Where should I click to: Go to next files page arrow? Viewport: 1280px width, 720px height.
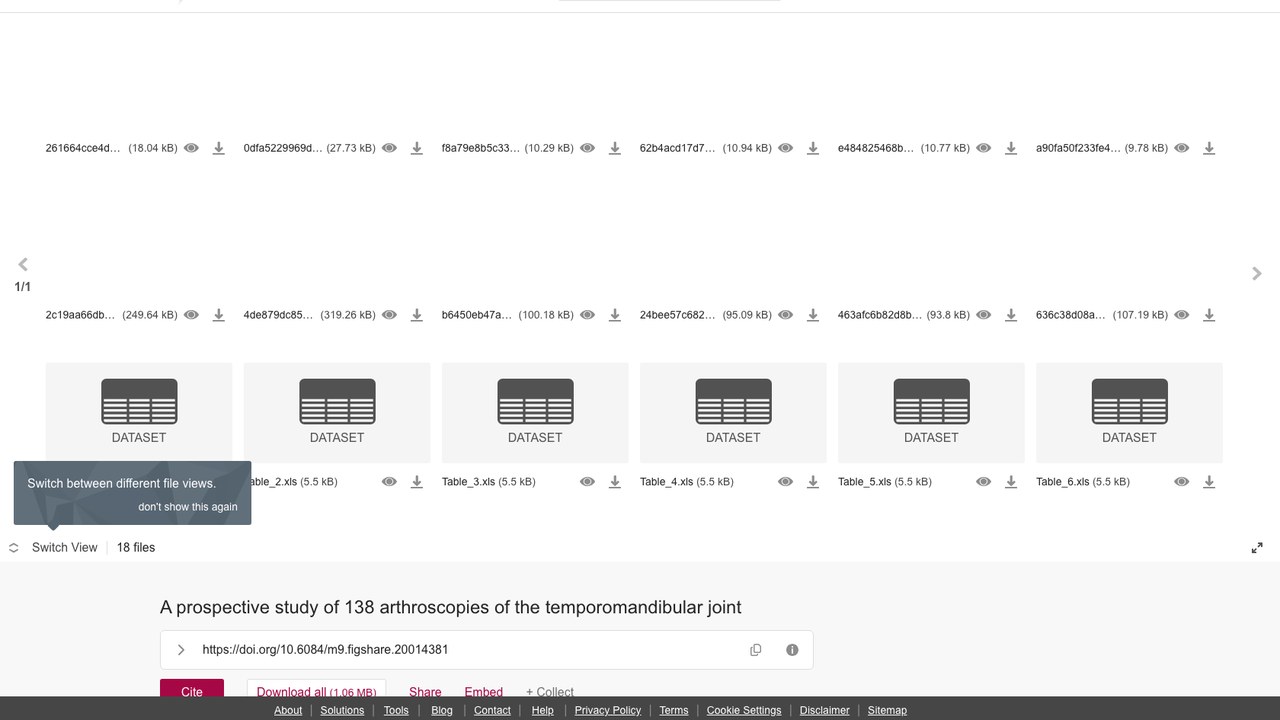[1257, 274]
